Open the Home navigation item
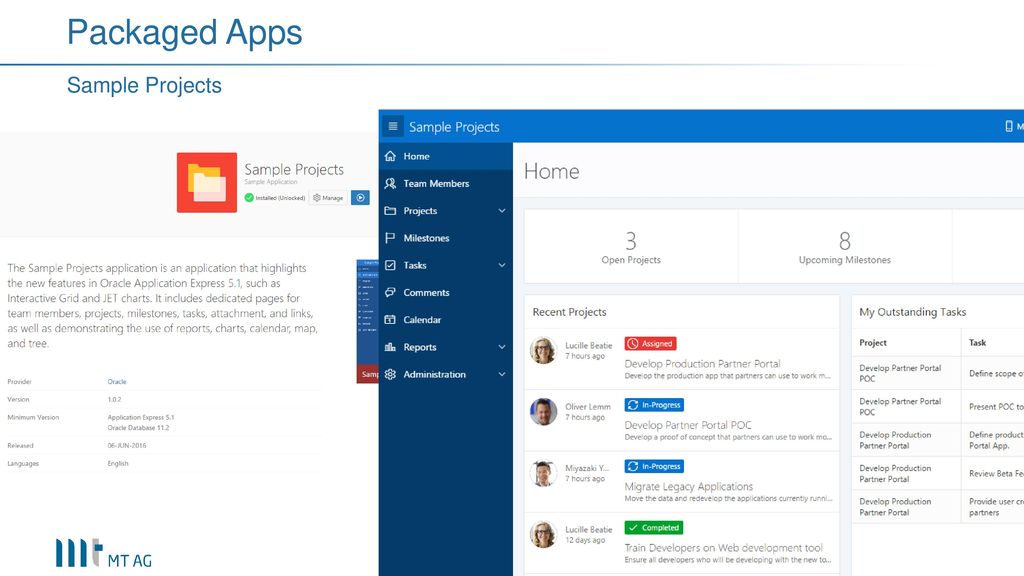 pyautogui.click(x=445, y=156)
